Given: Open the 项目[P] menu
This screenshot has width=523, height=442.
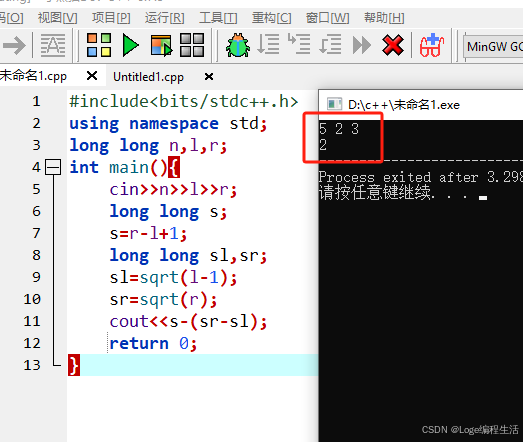Looking at the screenshot, I should (111, 18).
